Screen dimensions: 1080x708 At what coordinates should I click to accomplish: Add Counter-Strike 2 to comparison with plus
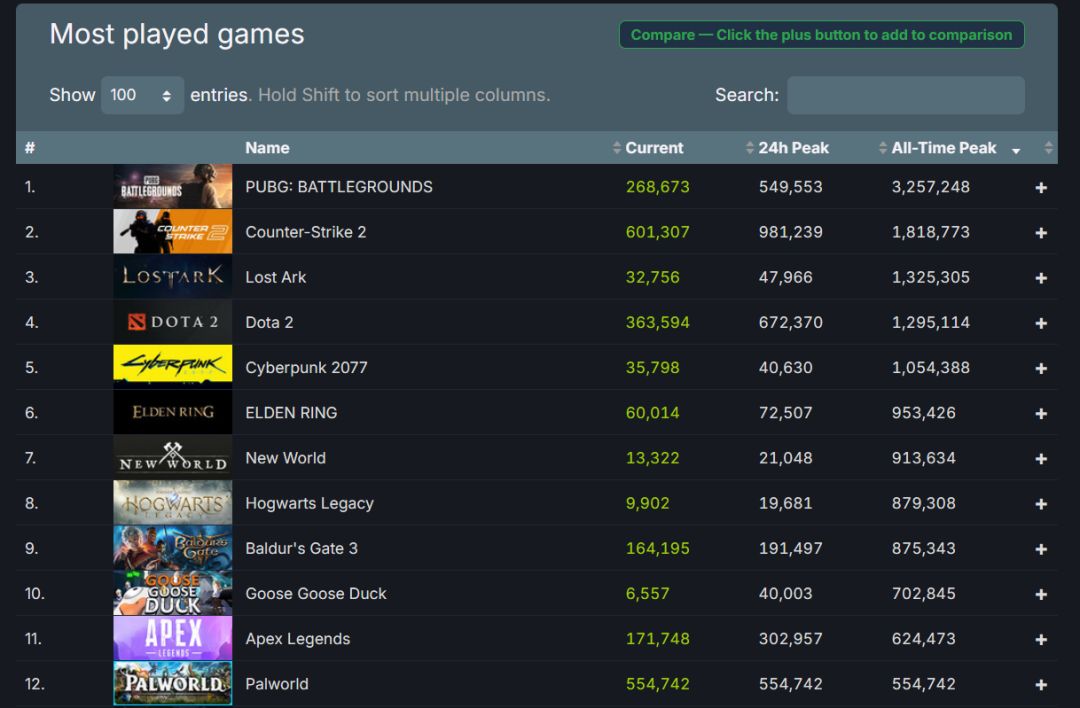tap(1041, 233)
